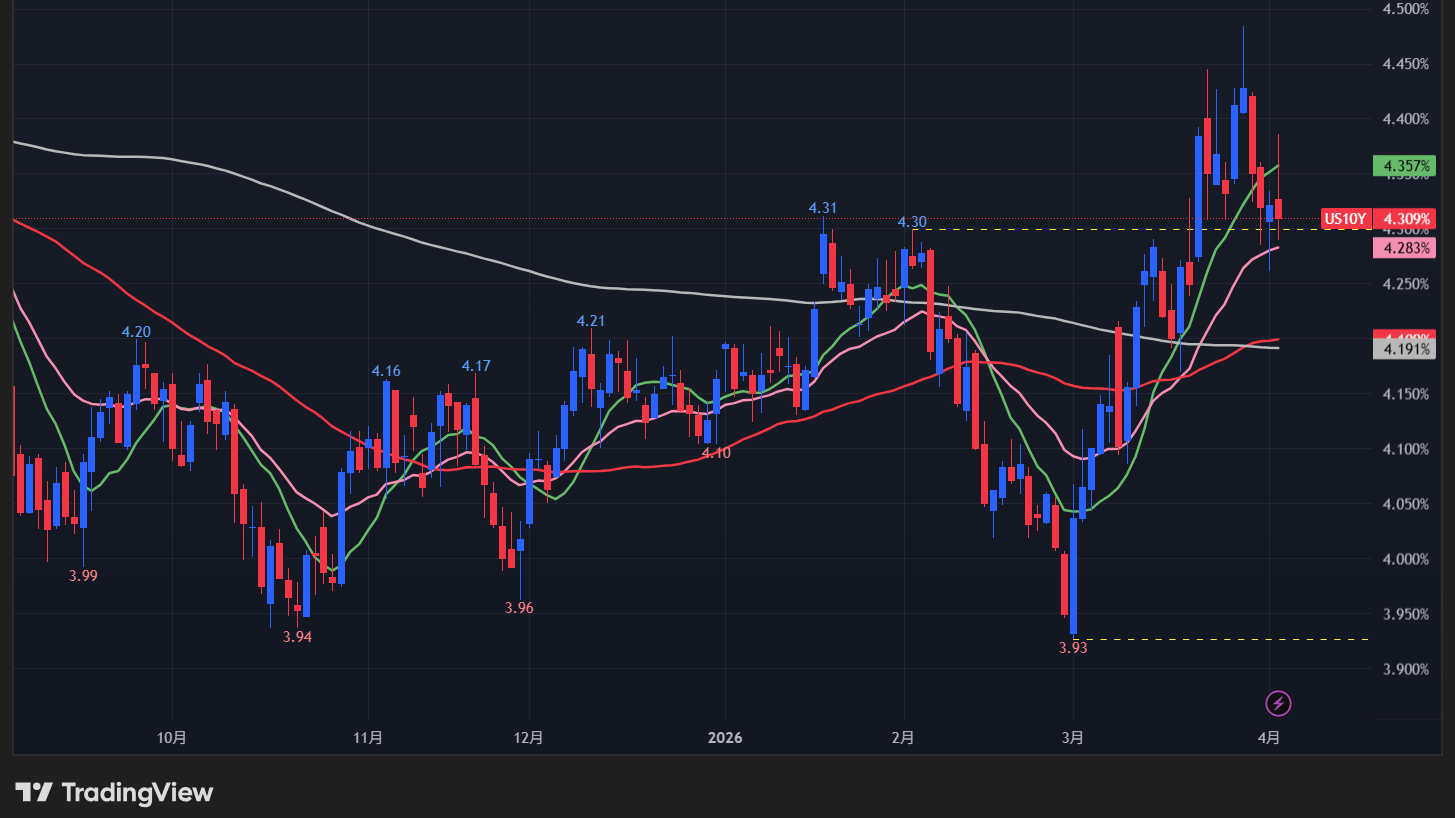
Task: Click the purple lightning bolt icon
Action: (1278, 704)
